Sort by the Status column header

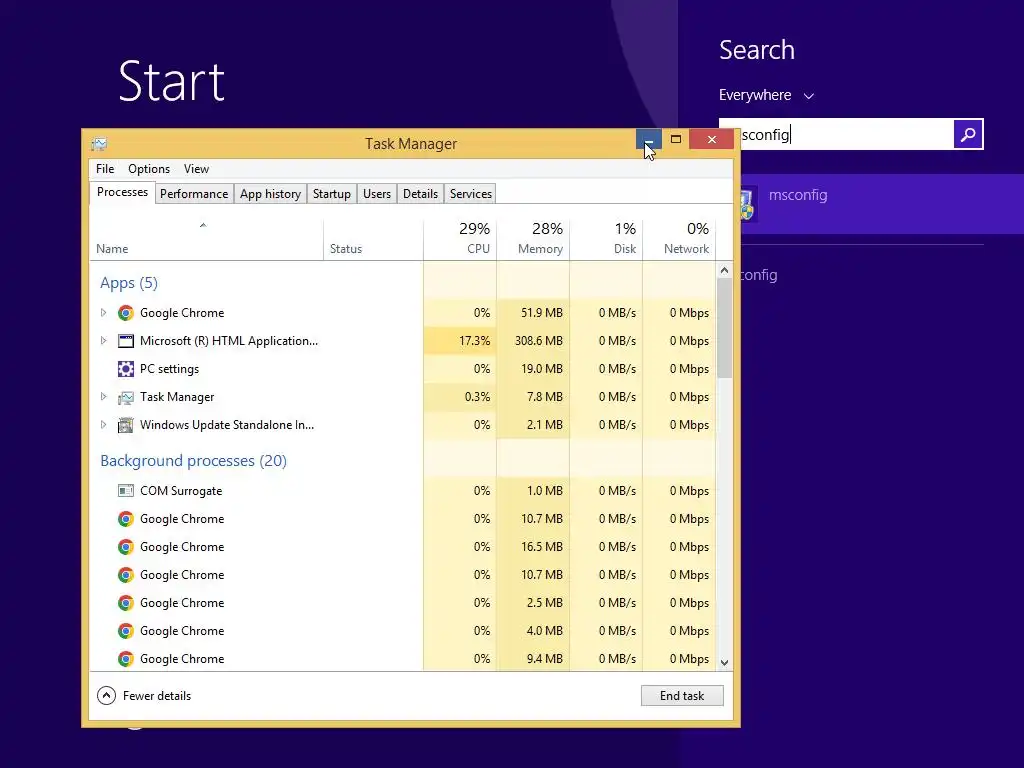(x=374, y=240)
